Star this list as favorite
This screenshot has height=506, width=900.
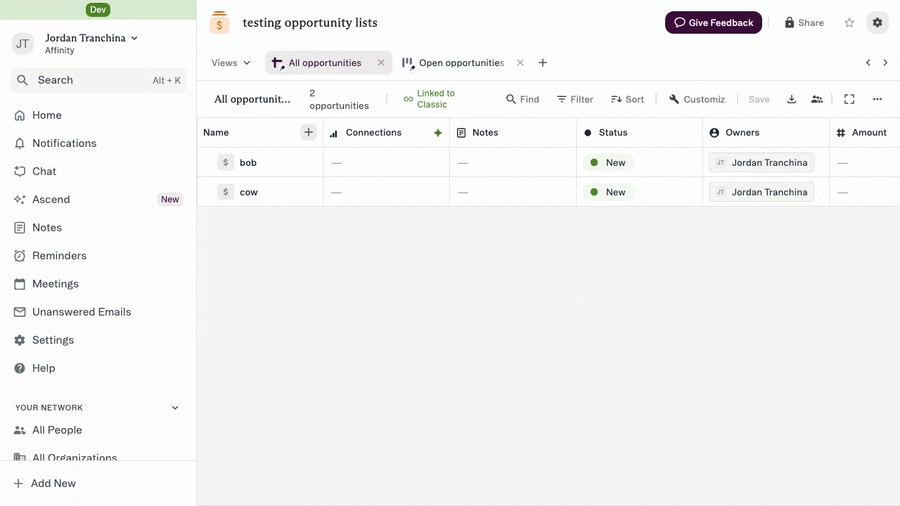point(849,22)
